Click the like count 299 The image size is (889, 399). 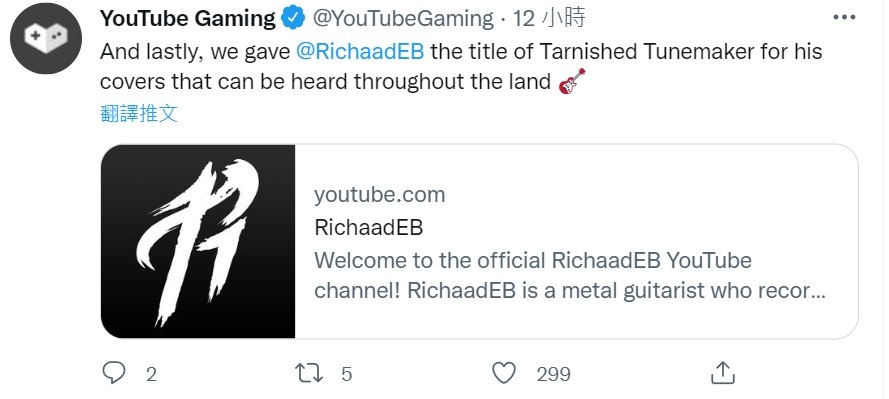coord(553,374)
